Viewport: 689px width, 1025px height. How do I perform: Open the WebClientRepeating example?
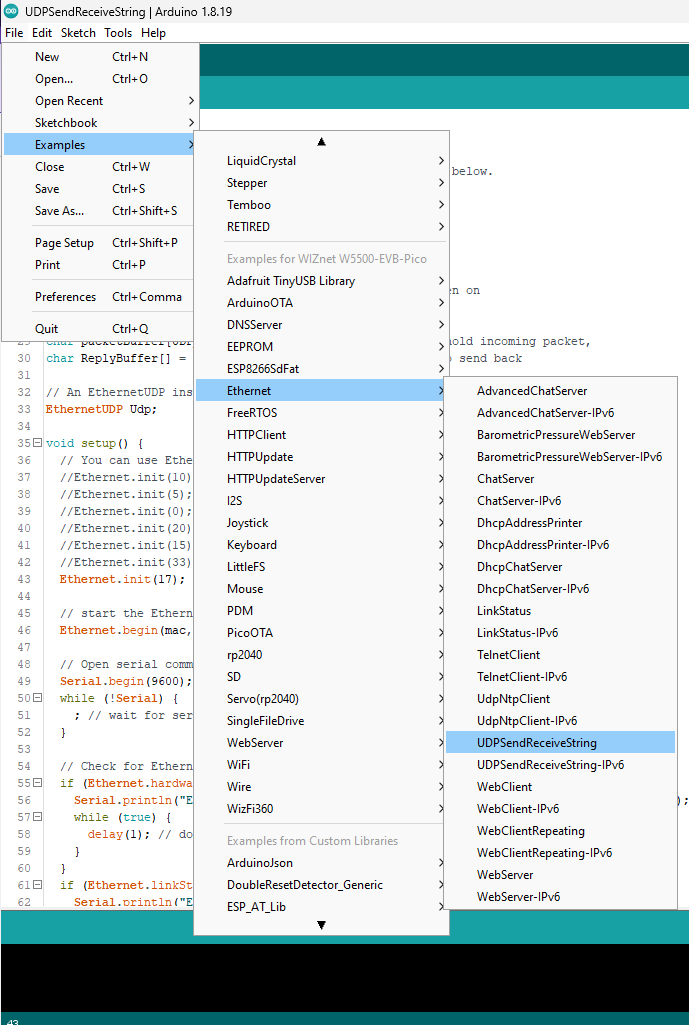pos(560,831)
